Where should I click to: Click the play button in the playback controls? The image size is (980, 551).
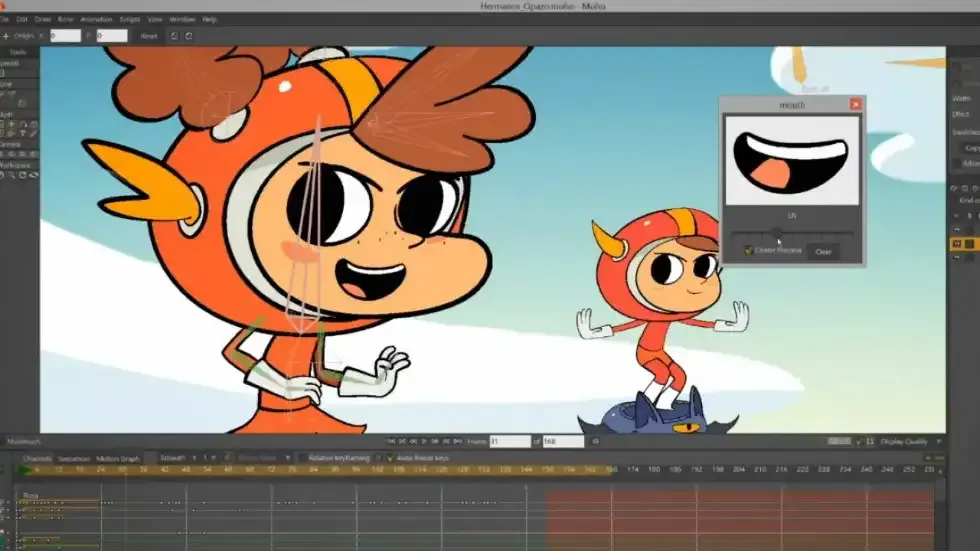pyautogui.click(x=423, y=441)
